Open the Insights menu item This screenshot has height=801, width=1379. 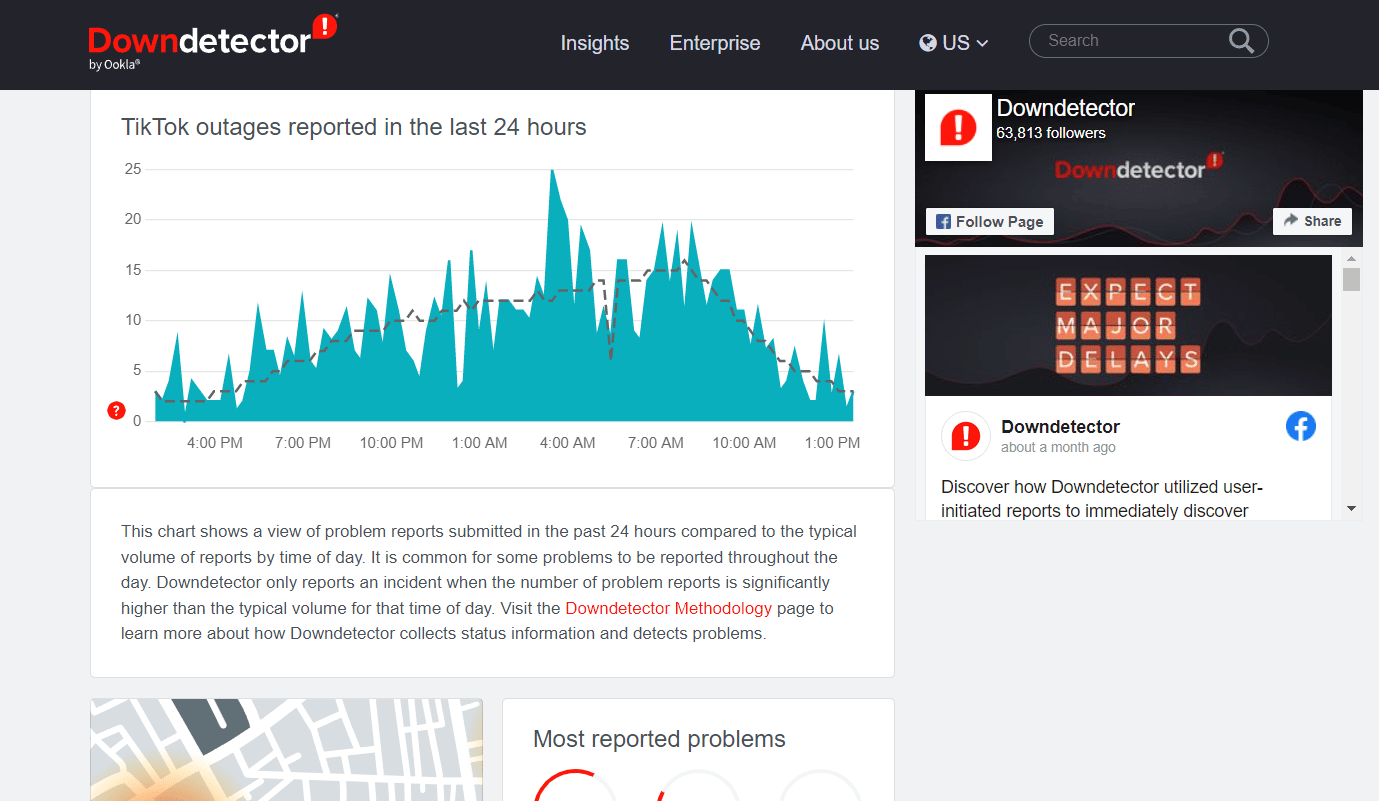point(594,43)
